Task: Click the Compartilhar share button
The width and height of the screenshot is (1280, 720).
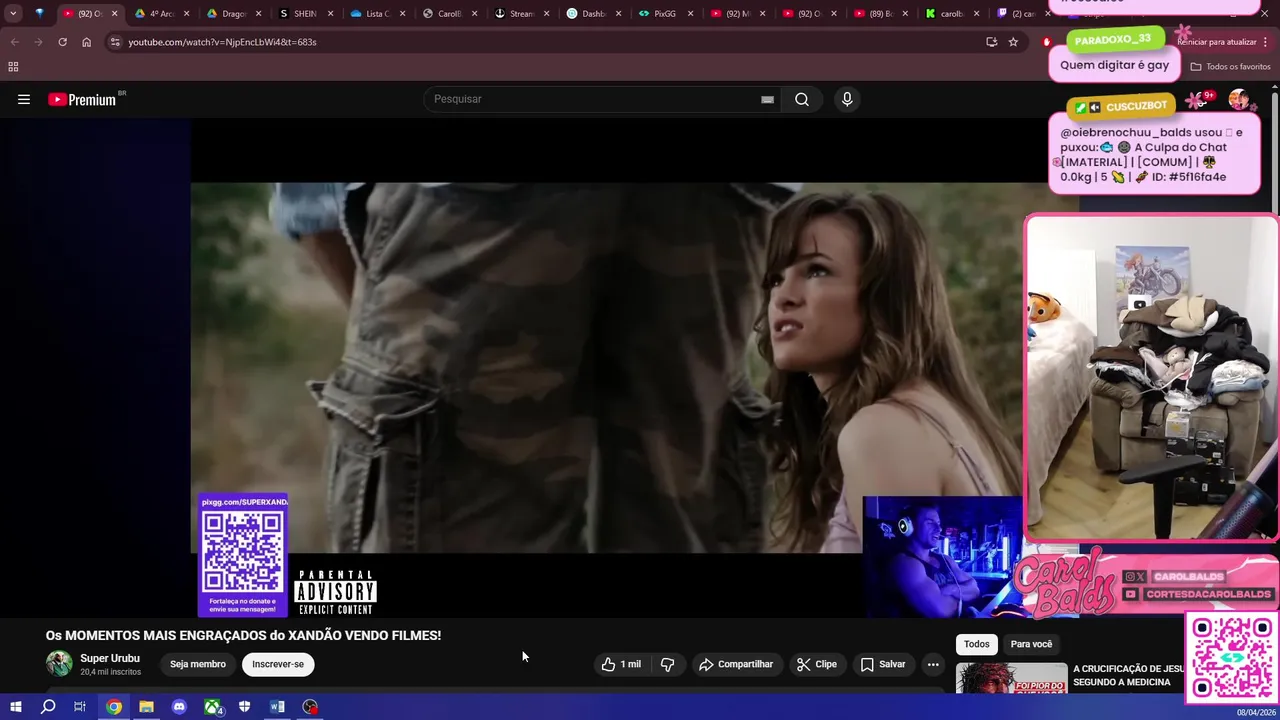Action: click(736, 664)
